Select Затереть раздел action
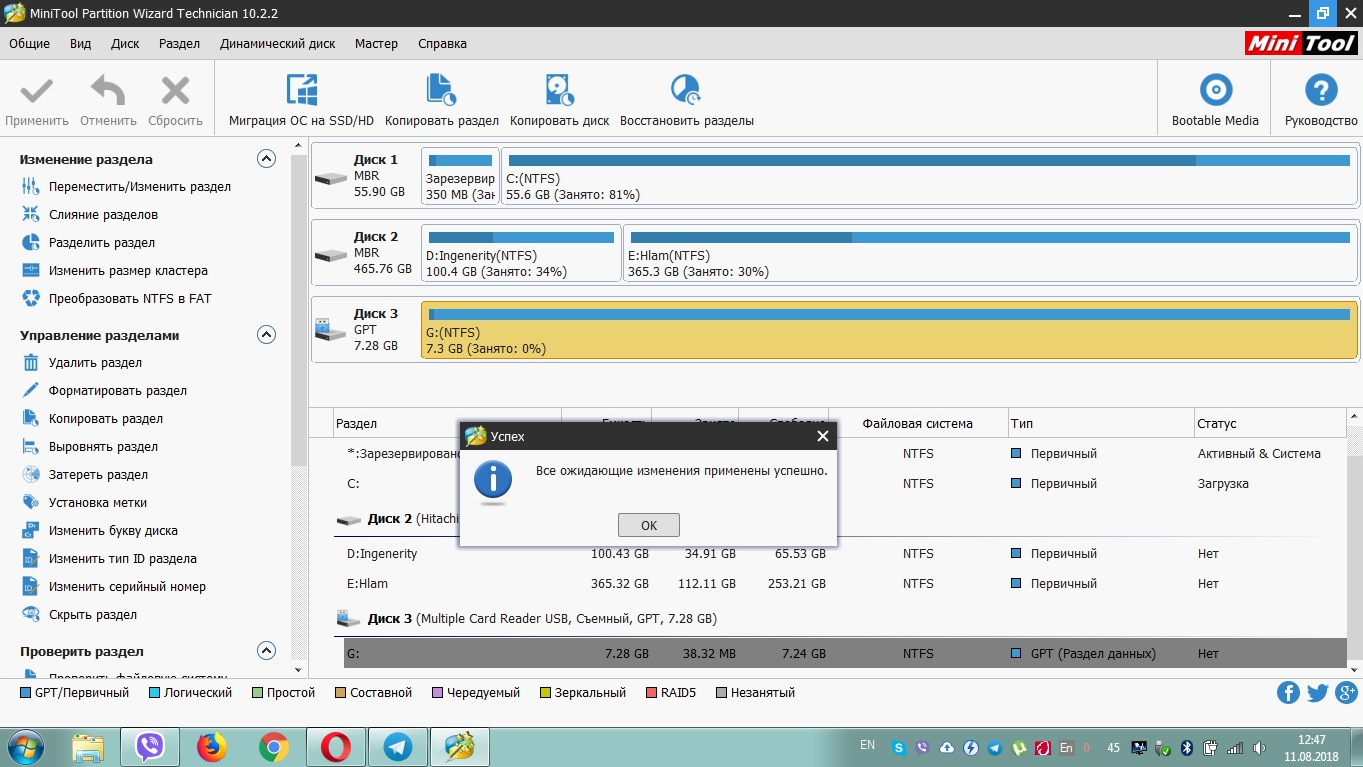This screenshot has height=767, width=1363. point(98,475)
